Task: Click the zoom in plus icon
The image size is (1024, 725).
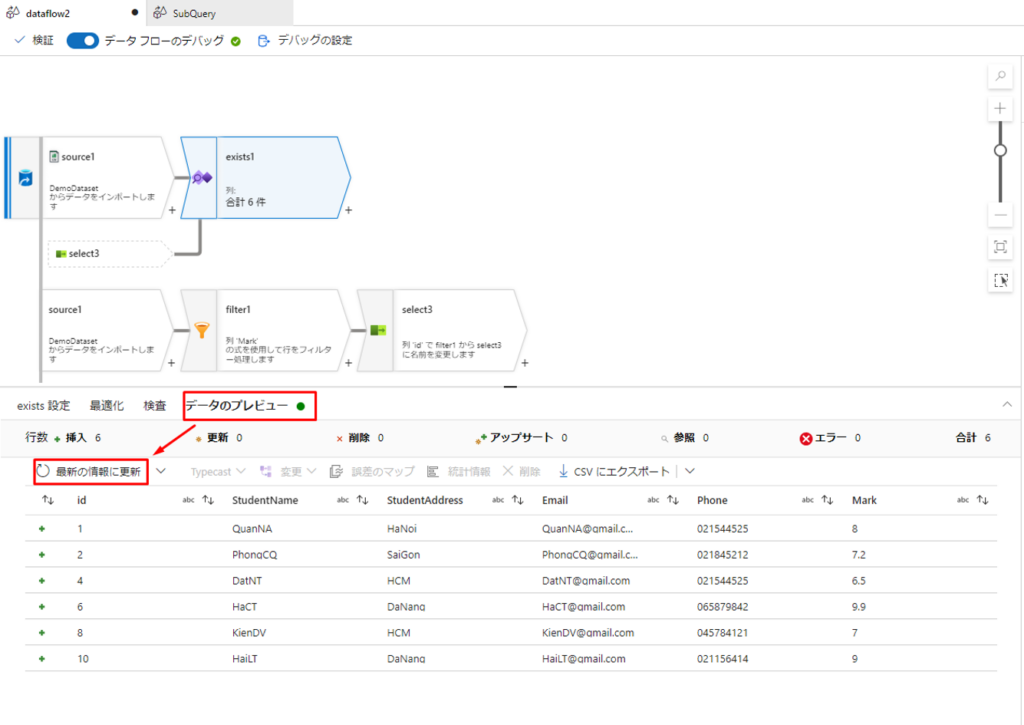Action: point(1000,108)
